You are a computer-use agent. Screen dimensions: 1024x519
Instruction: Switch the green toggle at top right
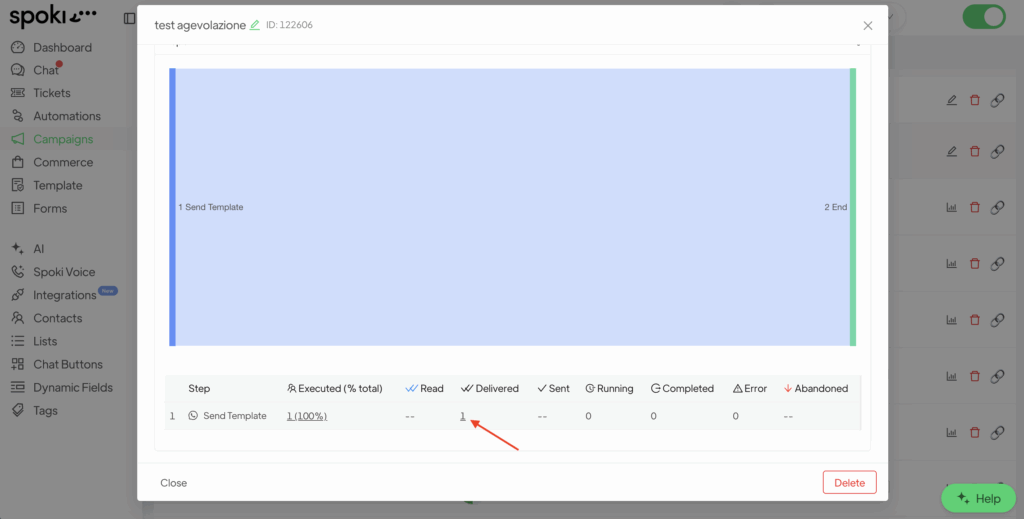pyautogui.click(x=983, y=17)
